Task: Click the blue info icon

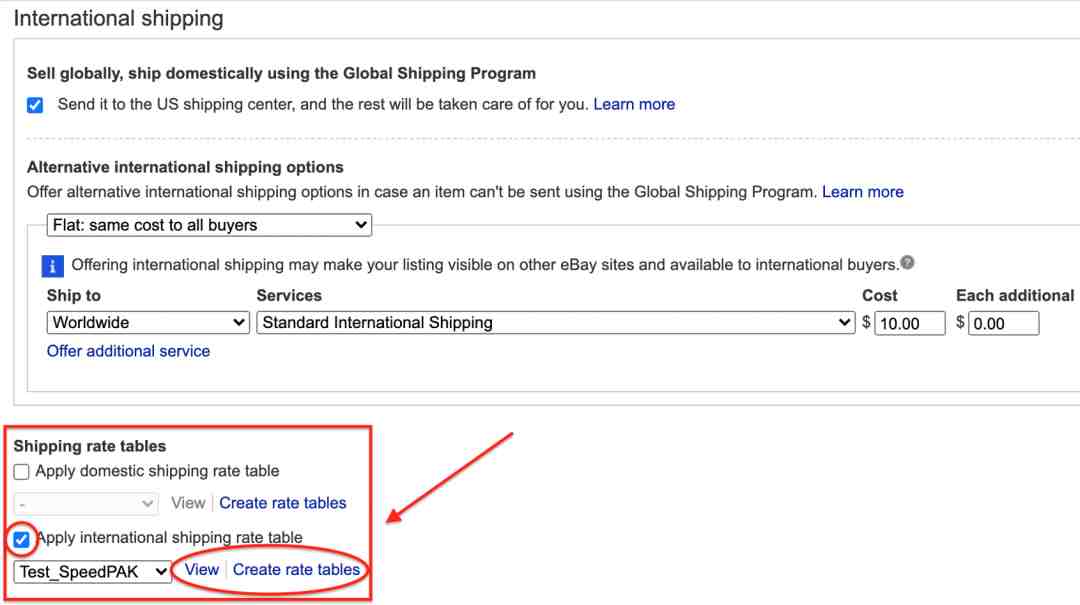Action: (x=52, y=266)
